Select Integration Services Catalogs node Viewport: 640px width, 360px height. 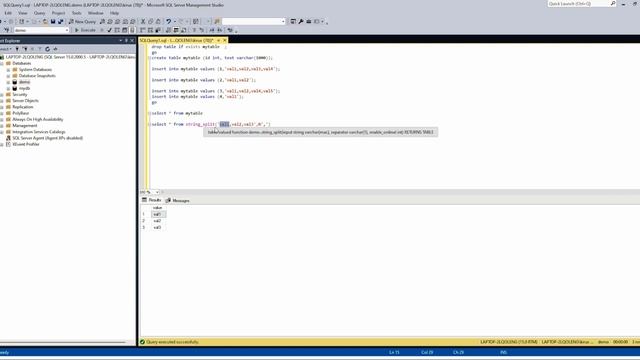tap(39, 132)
